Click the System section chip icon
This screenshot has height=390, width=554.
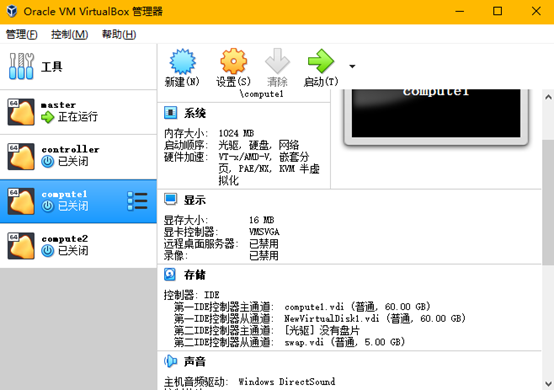[x=170, y=113]
